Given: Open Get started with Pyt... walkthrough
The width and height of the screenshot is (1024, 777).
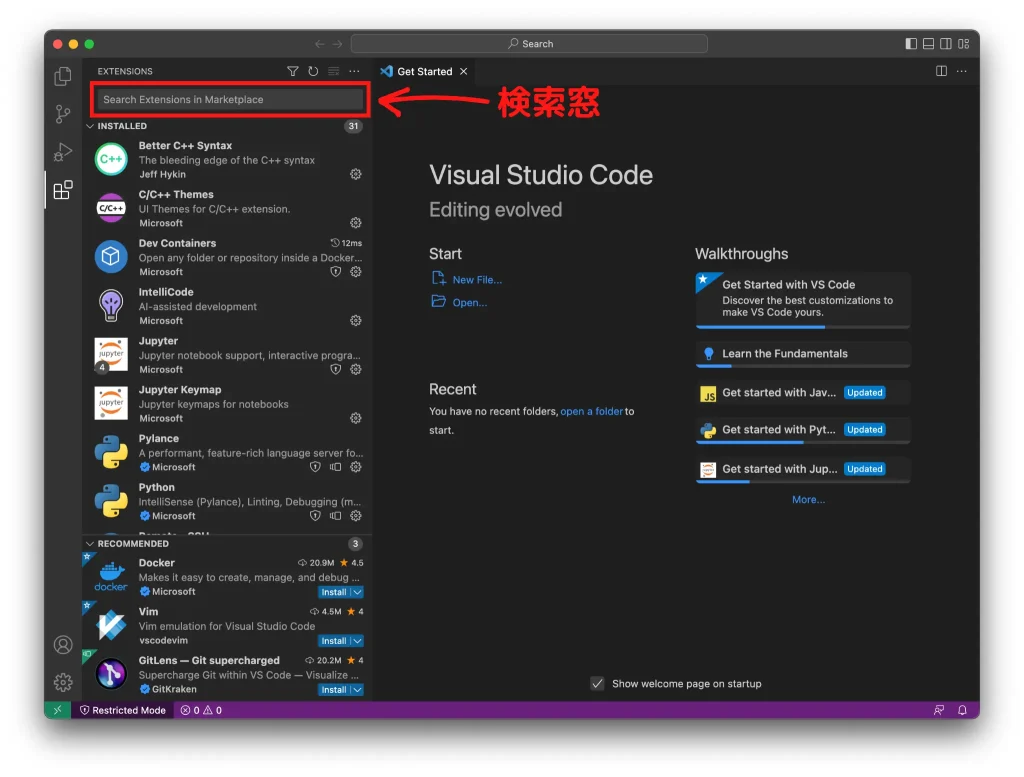Looking at the screenshot, I should point(803,430).
